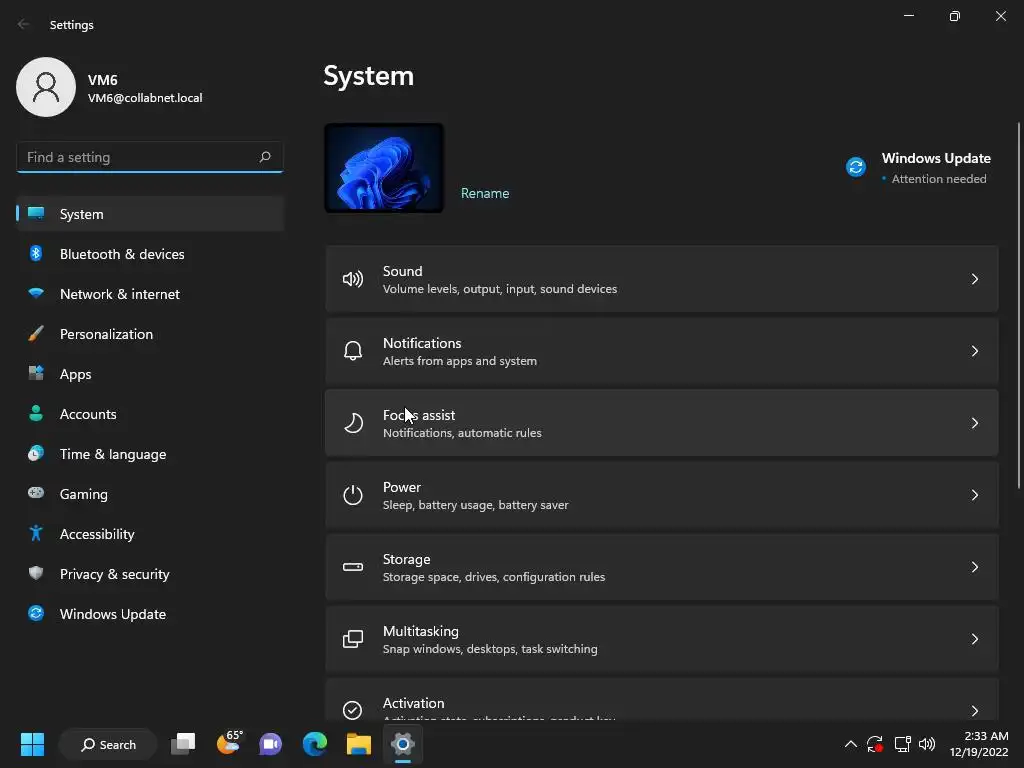Click Windows Update Attention needed text

938,179
